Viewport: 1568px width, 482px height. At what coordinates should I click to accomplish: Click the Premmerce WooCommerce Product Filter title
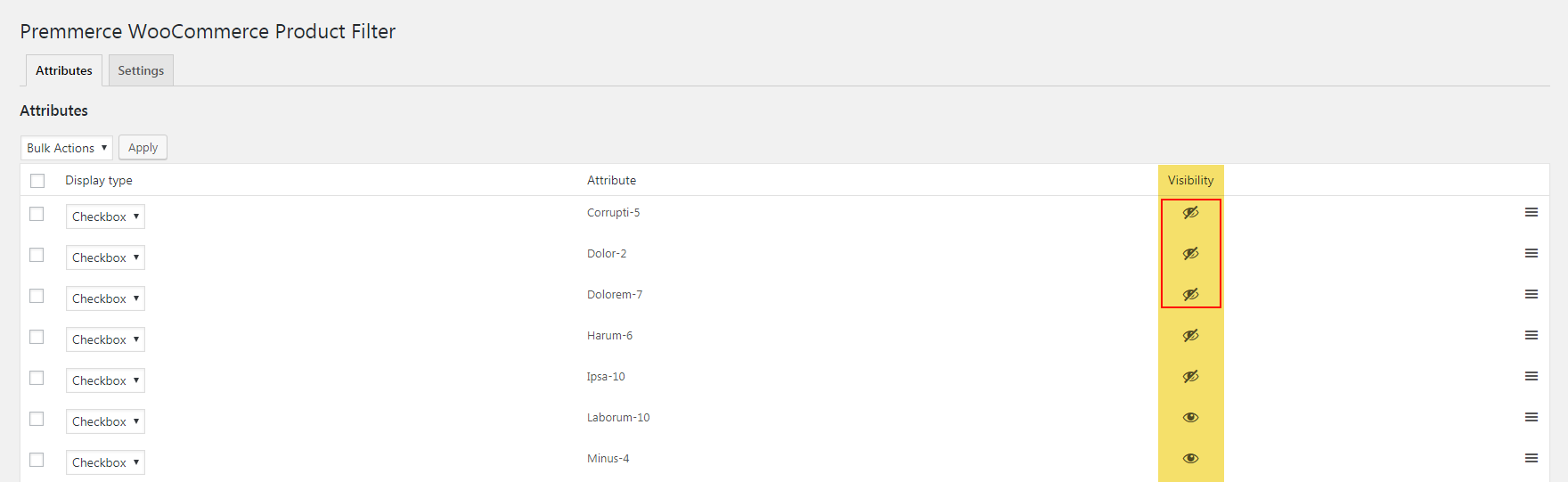pyautogui.click(x=208, y=31)
